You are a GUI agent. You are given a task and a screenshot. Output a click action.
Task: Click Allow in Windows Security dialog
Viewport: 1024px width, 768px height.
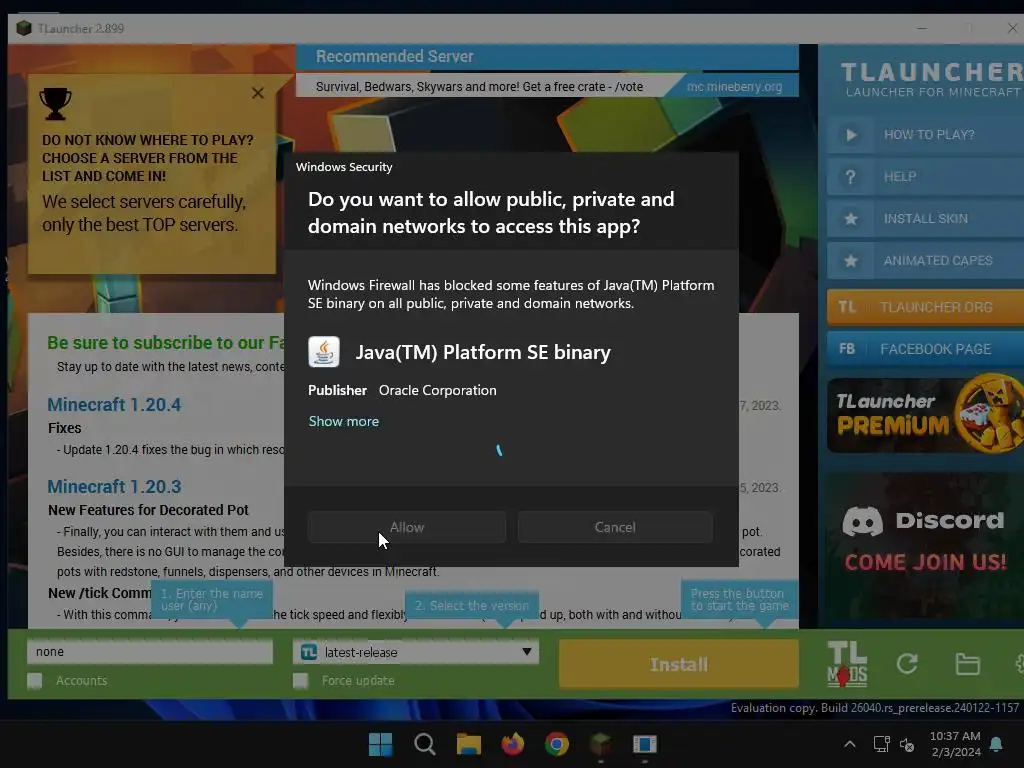[x=407, y=527]
